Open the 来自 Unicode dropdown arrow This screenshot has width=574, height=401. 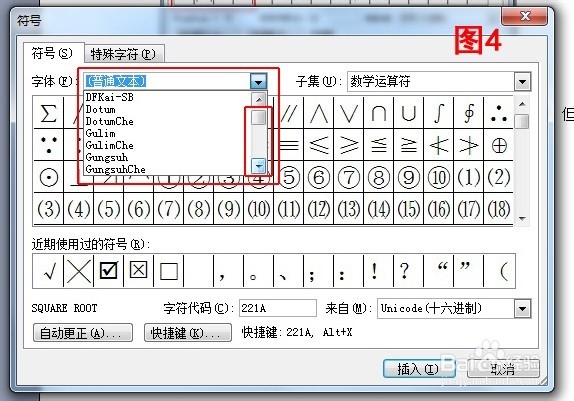[x=522, y=309]
